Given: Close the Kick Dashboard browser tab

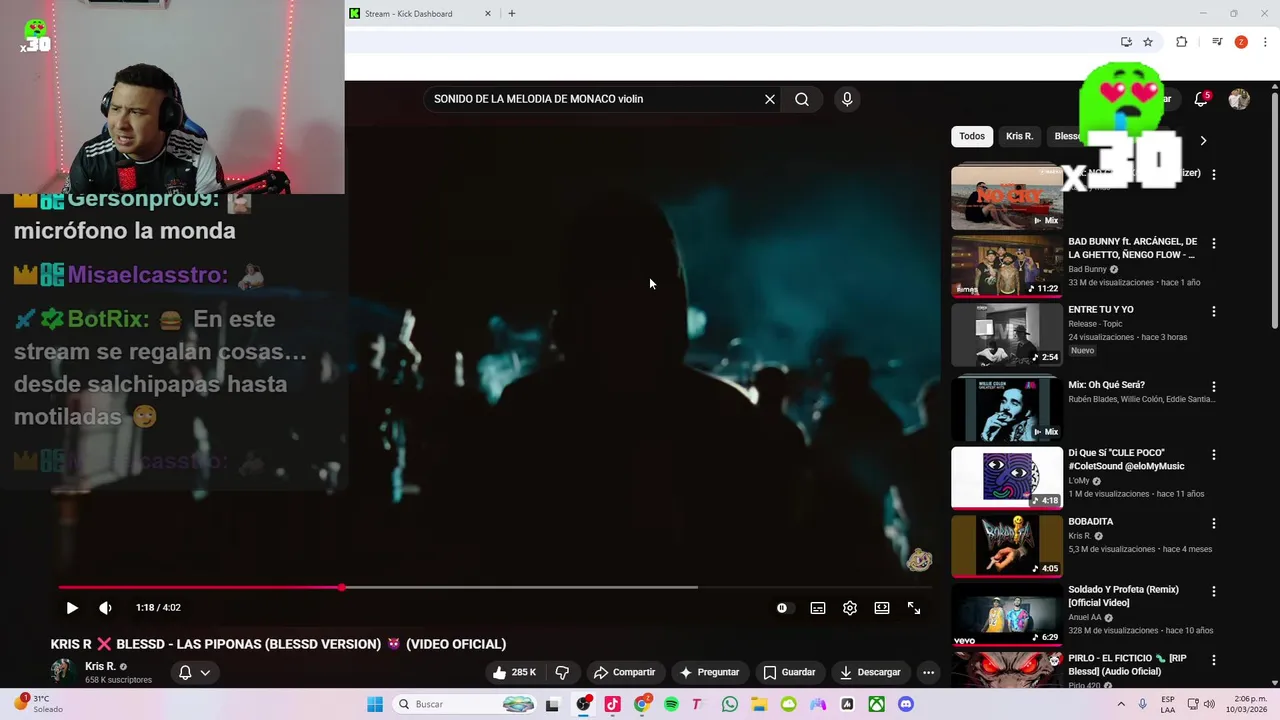Looking at the screenshot, I should click(488, 13).
